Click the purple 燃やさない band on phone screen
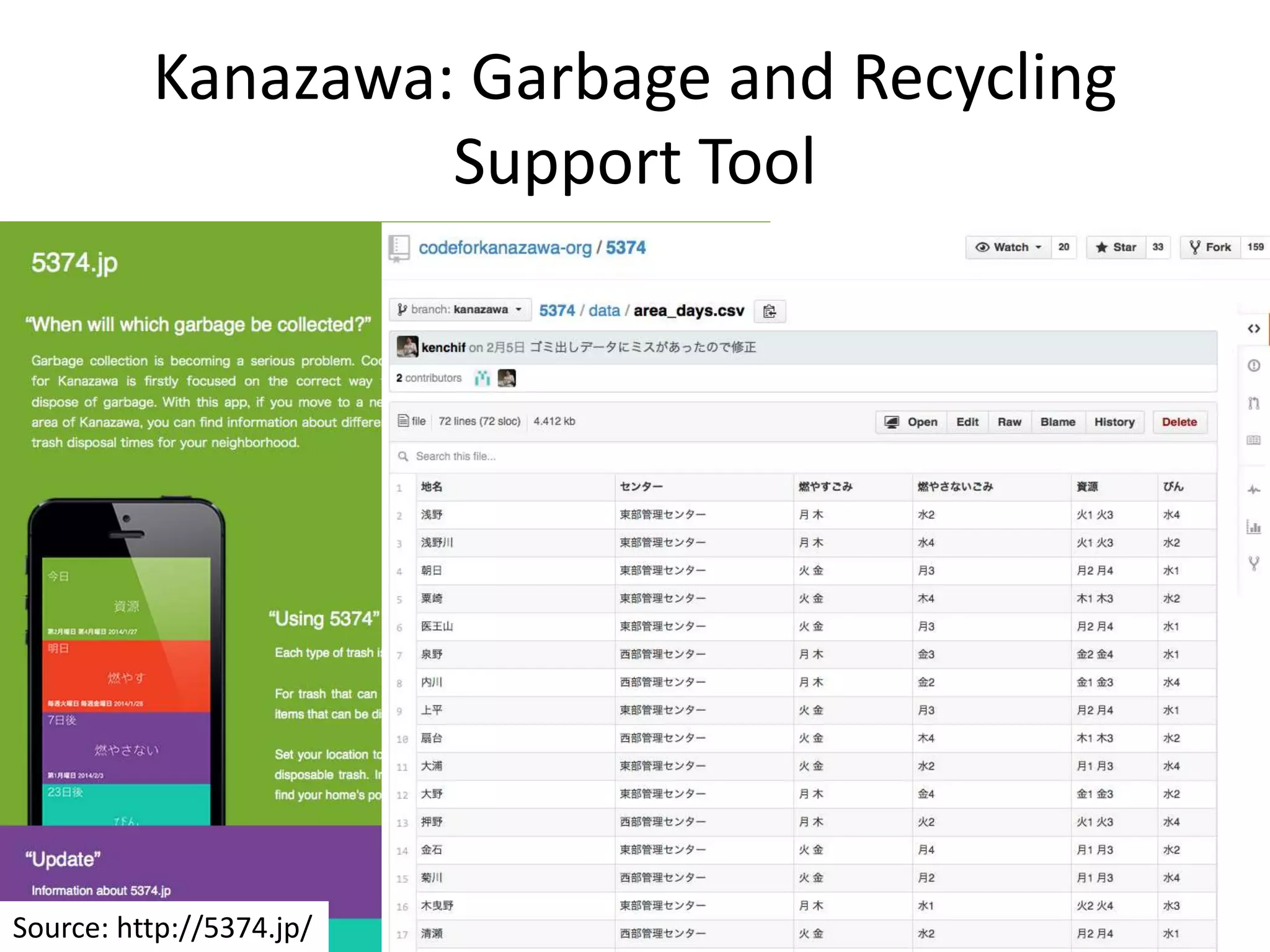Screen dimensions: 1270x952 coord(127,748)
